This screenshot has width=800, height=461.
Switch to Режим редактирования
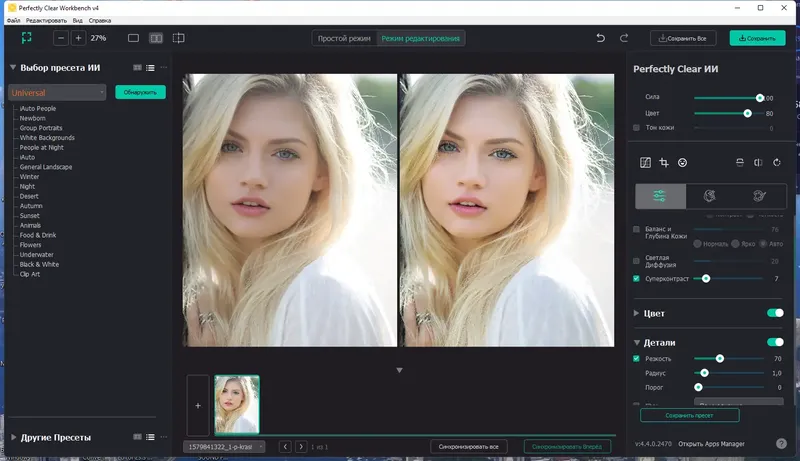pyautogui.click(x=420, y=38)
